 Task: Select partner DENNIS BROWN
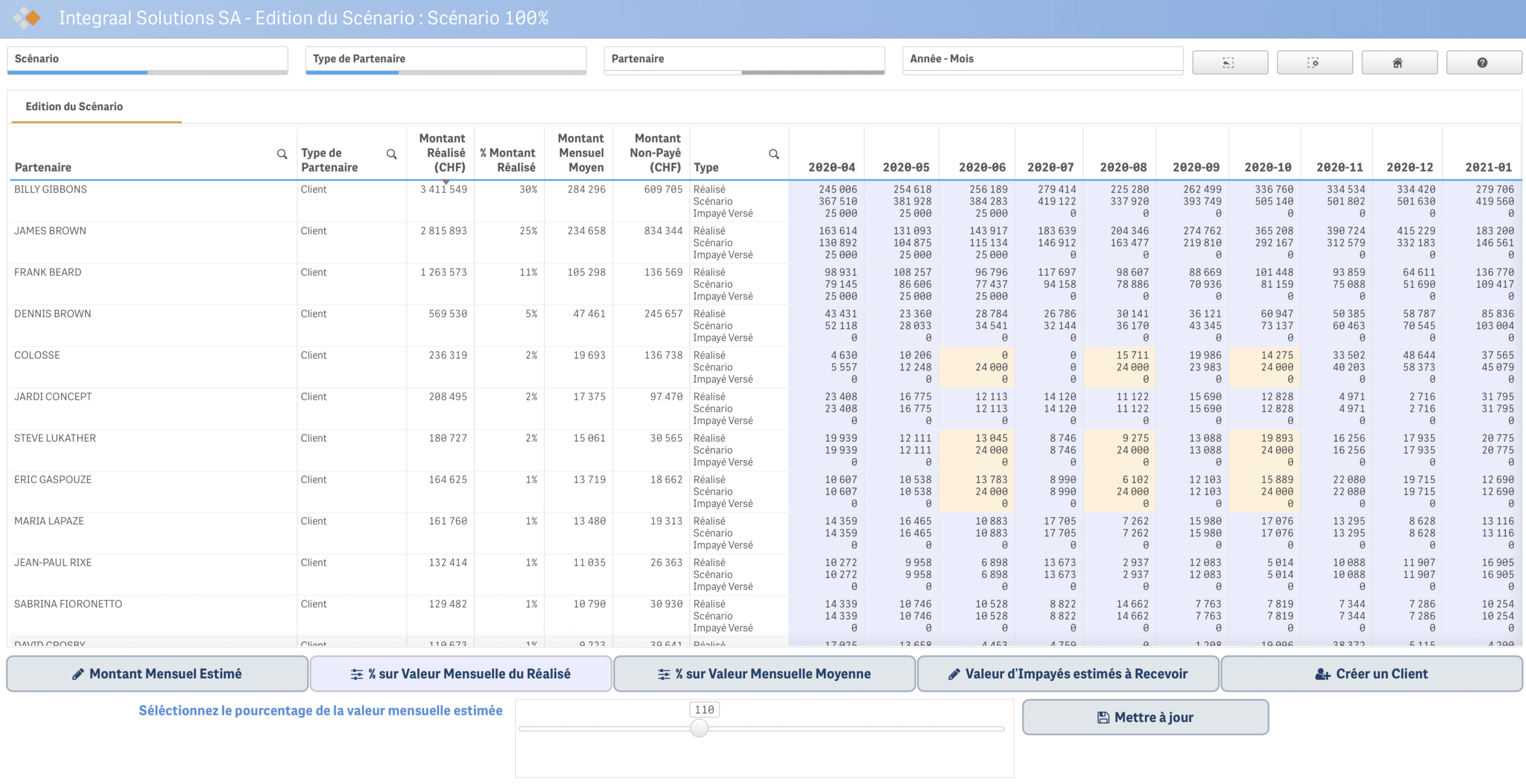tap(52, 314)
